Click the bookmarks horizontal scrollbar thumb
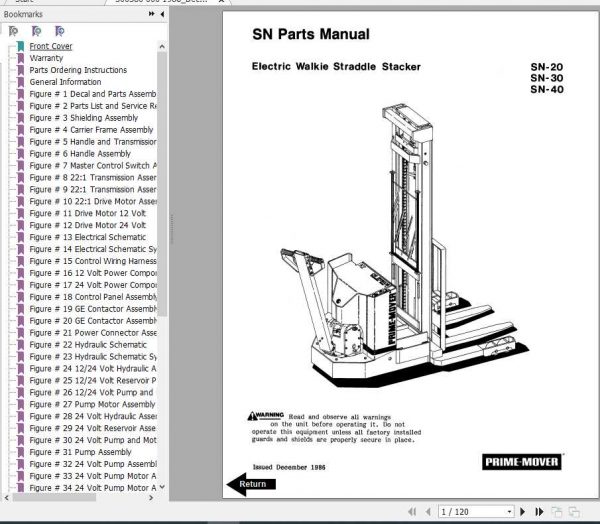Viewport: 600px width, 524px height. (x=54, y=498)
